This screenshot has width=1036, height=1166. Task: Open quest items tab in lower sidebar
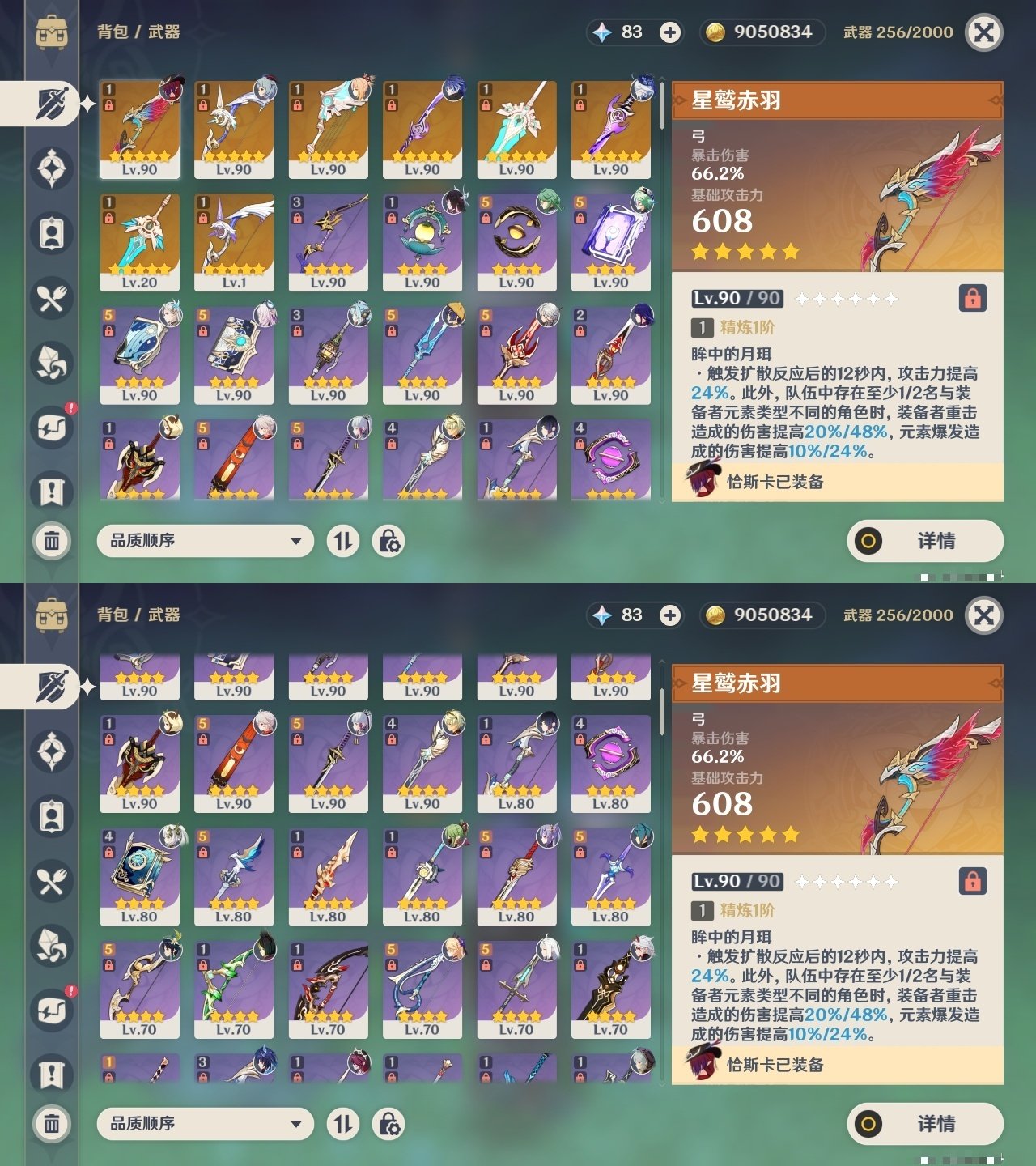[x=52, y=1075]
